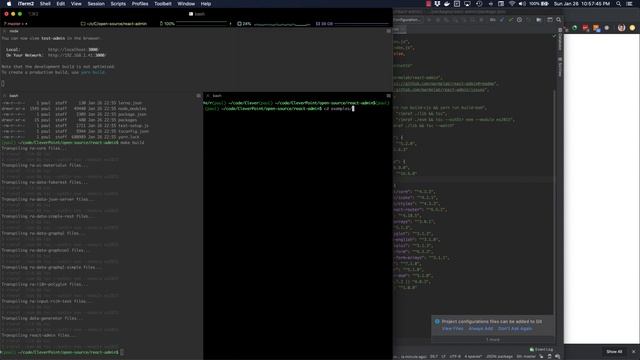The height and width of the screenshot is (360, 640).
Task: Open the Edit menu
Action: pos(61,4)
